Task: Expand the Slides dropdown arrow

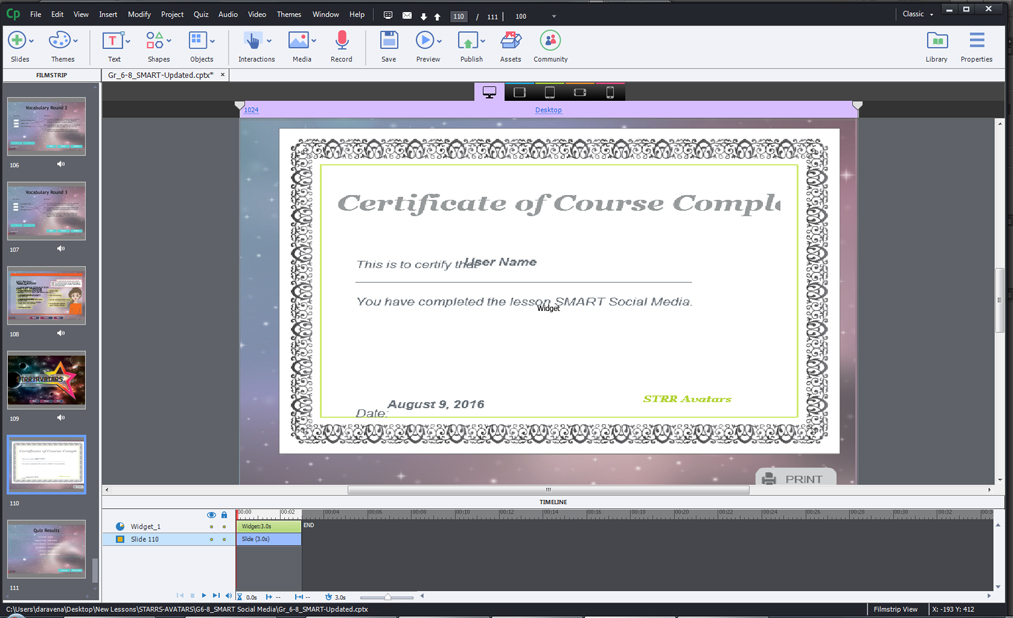Action: point(32,41)
